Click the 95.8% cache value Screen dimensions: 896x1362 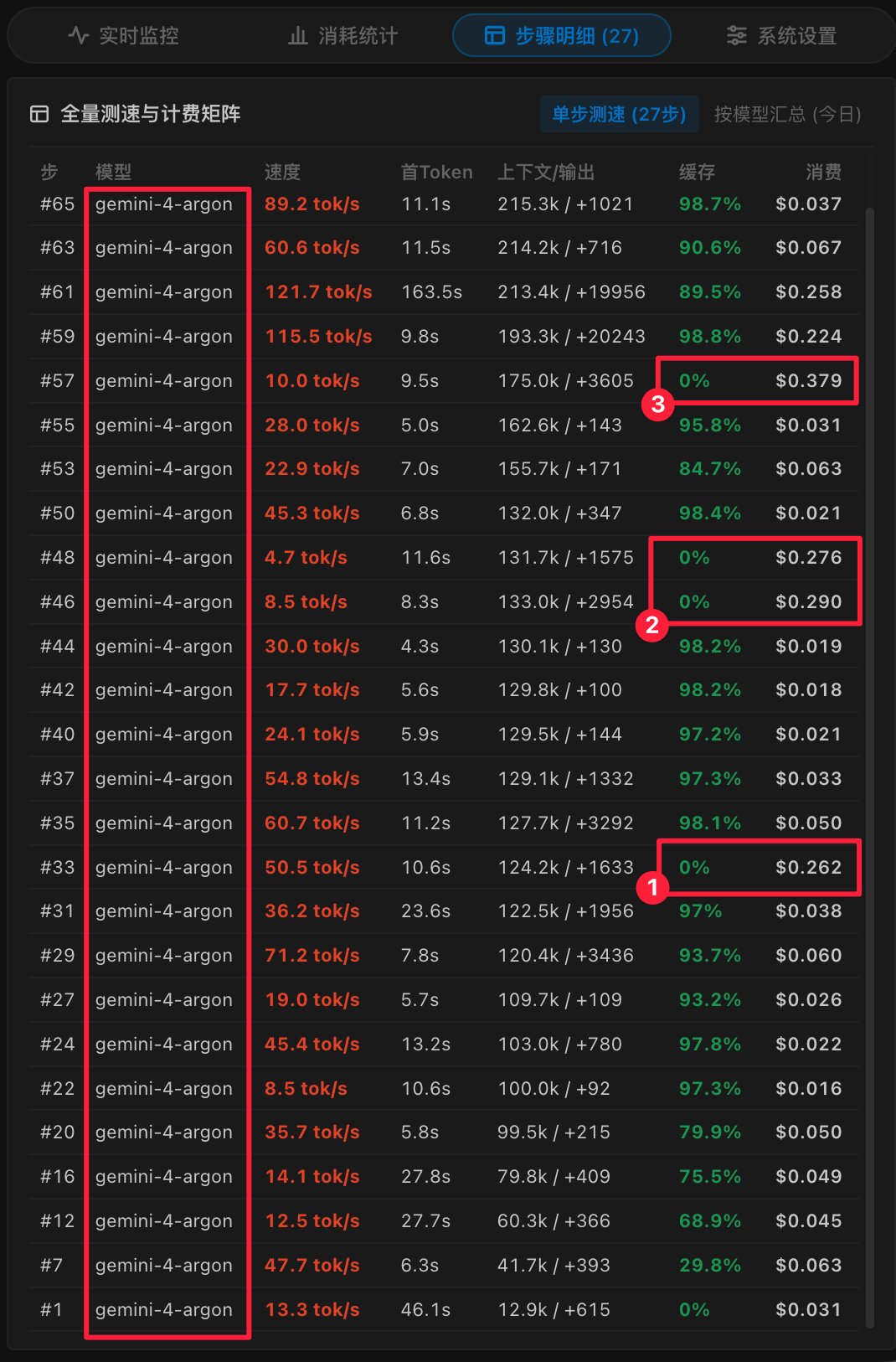coord(710,426)
